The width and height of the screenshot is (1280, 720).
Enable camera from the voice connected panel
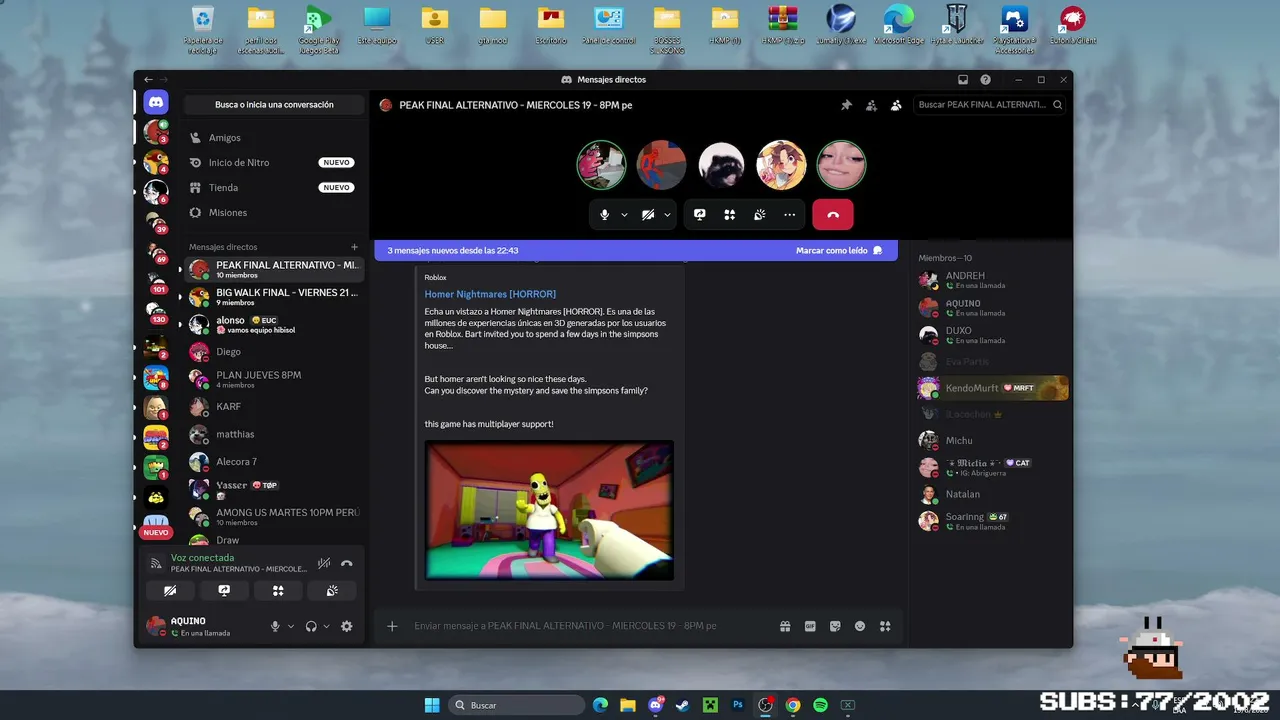170,591
